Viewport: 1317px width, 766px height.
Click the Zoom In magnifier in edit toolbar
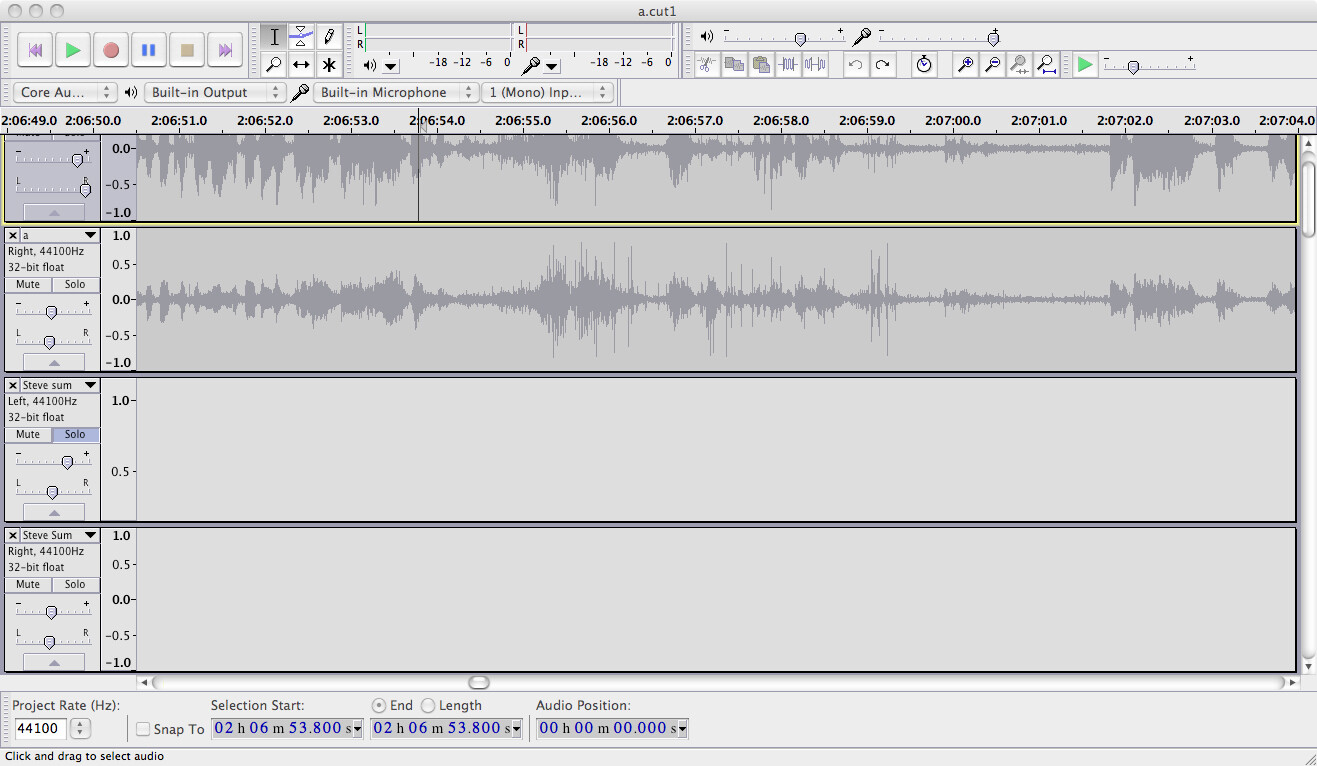pyautogui.click(x=966, y=65)
